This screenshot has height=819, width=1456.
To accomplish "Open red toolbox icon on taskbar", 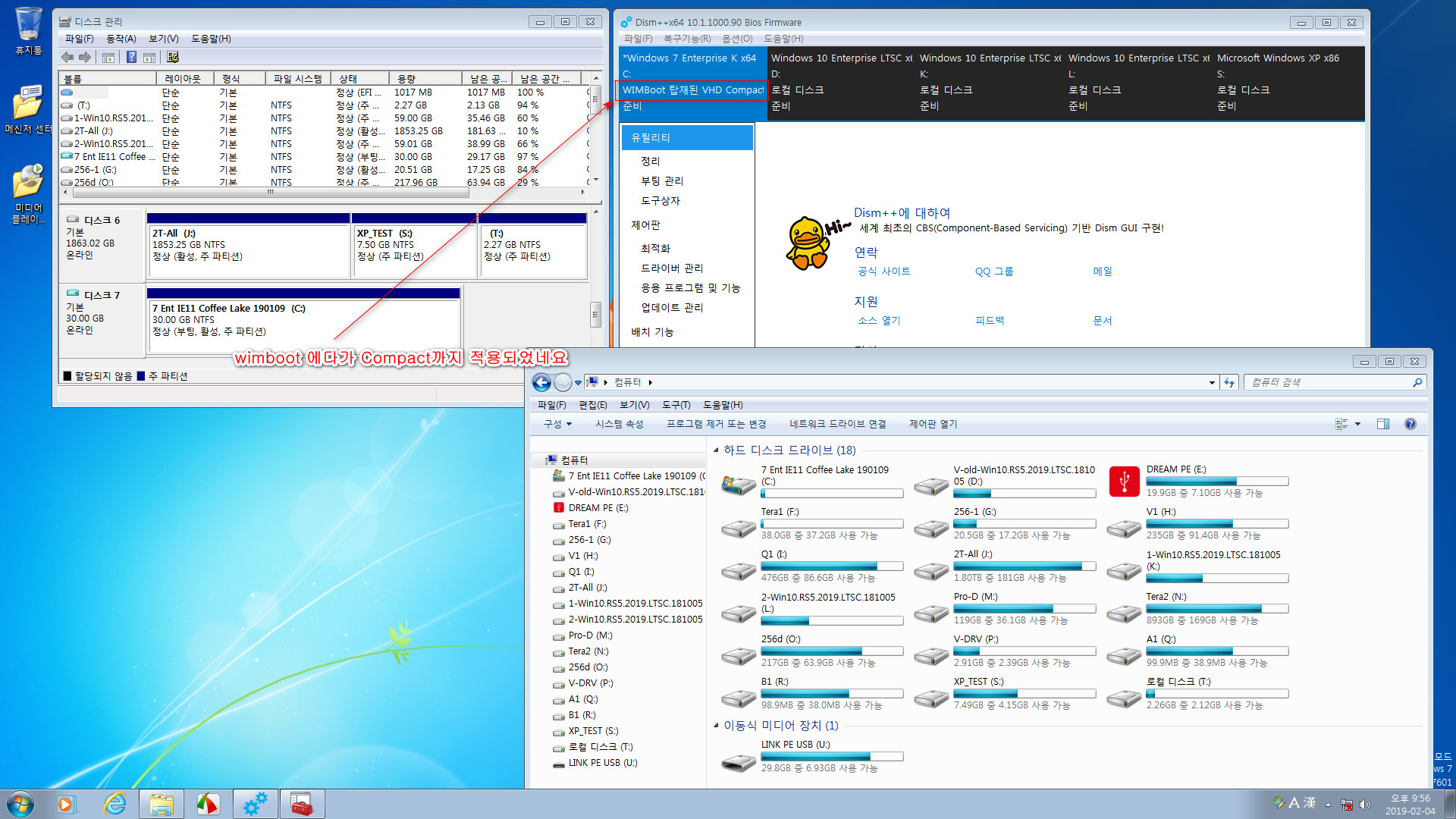I will click(x=302, y=804).
